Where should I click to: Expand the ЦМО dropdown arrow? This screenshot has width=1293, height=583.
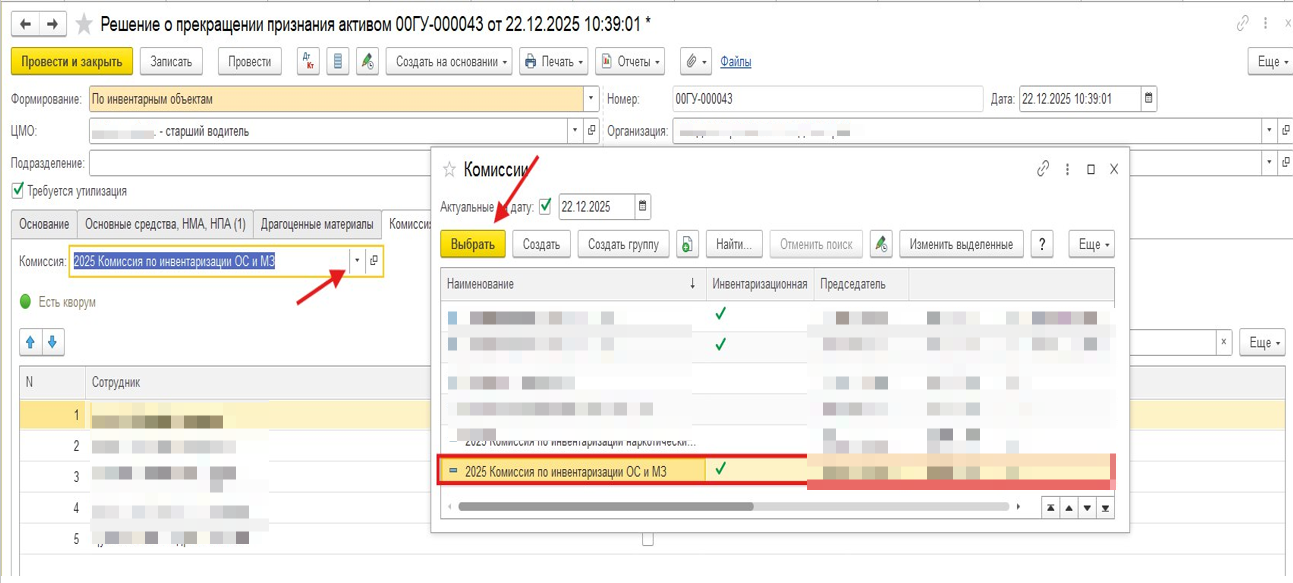click(574, 130)
